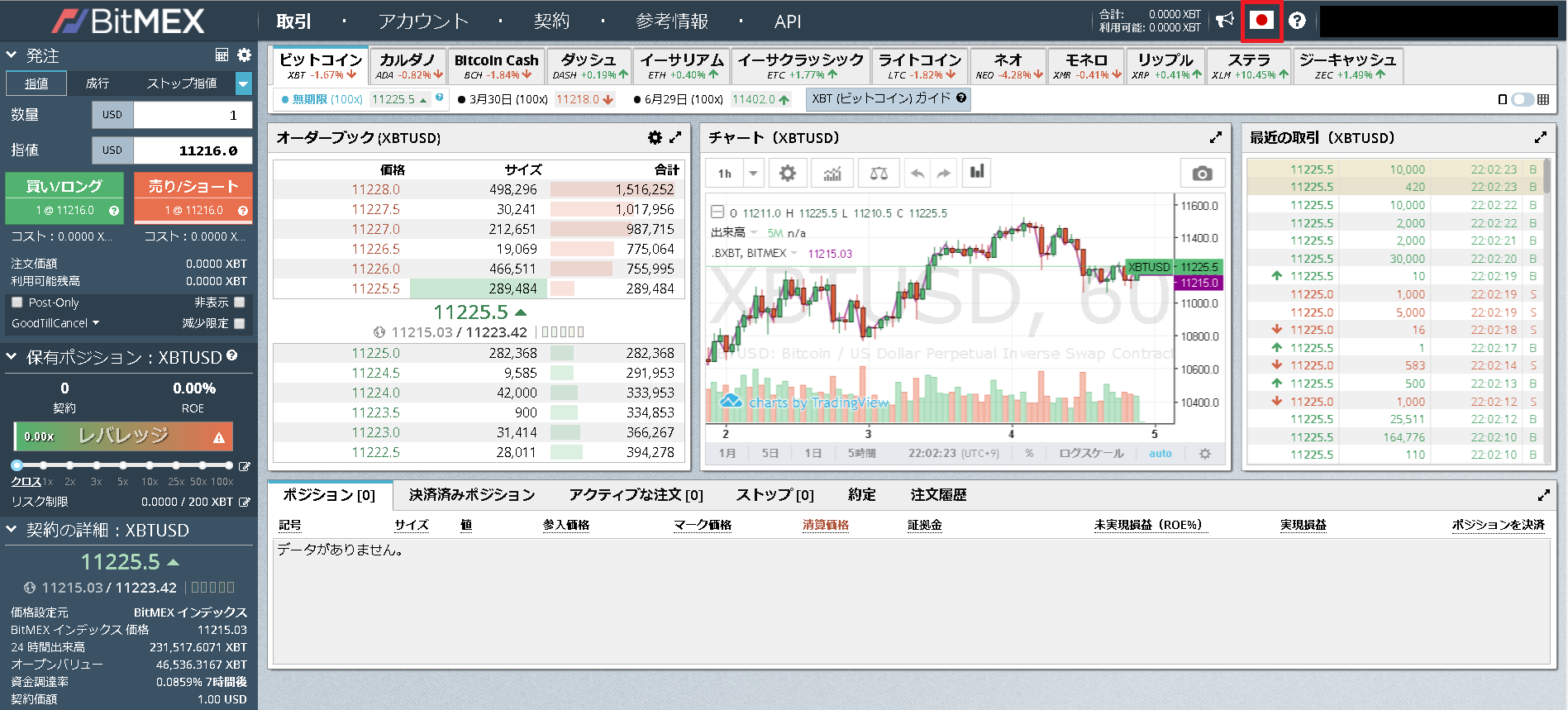The width and height of the screenshot is (1568, 710).
Task: Open the GoodTillCancel dropdown
Action: pos(55,323)
